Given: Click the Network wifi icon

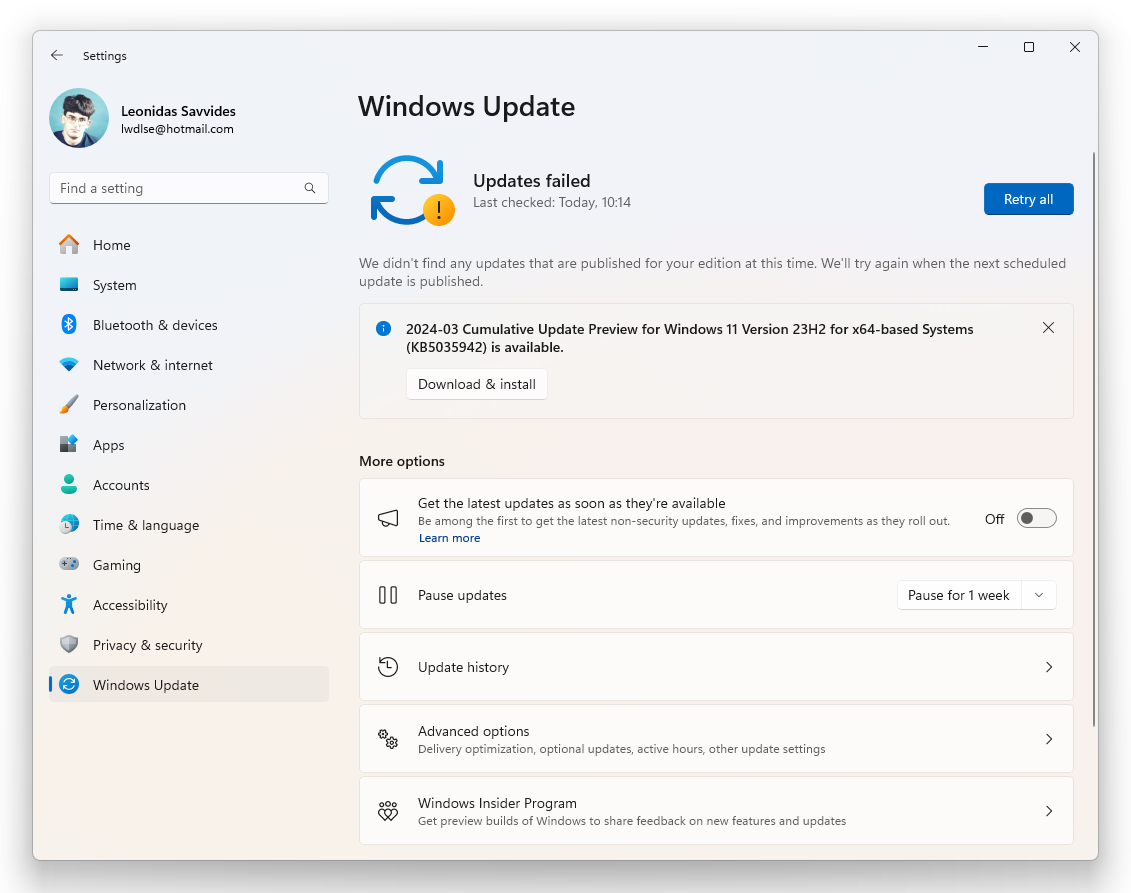Looking at the screenshot, I should (69, 365).
